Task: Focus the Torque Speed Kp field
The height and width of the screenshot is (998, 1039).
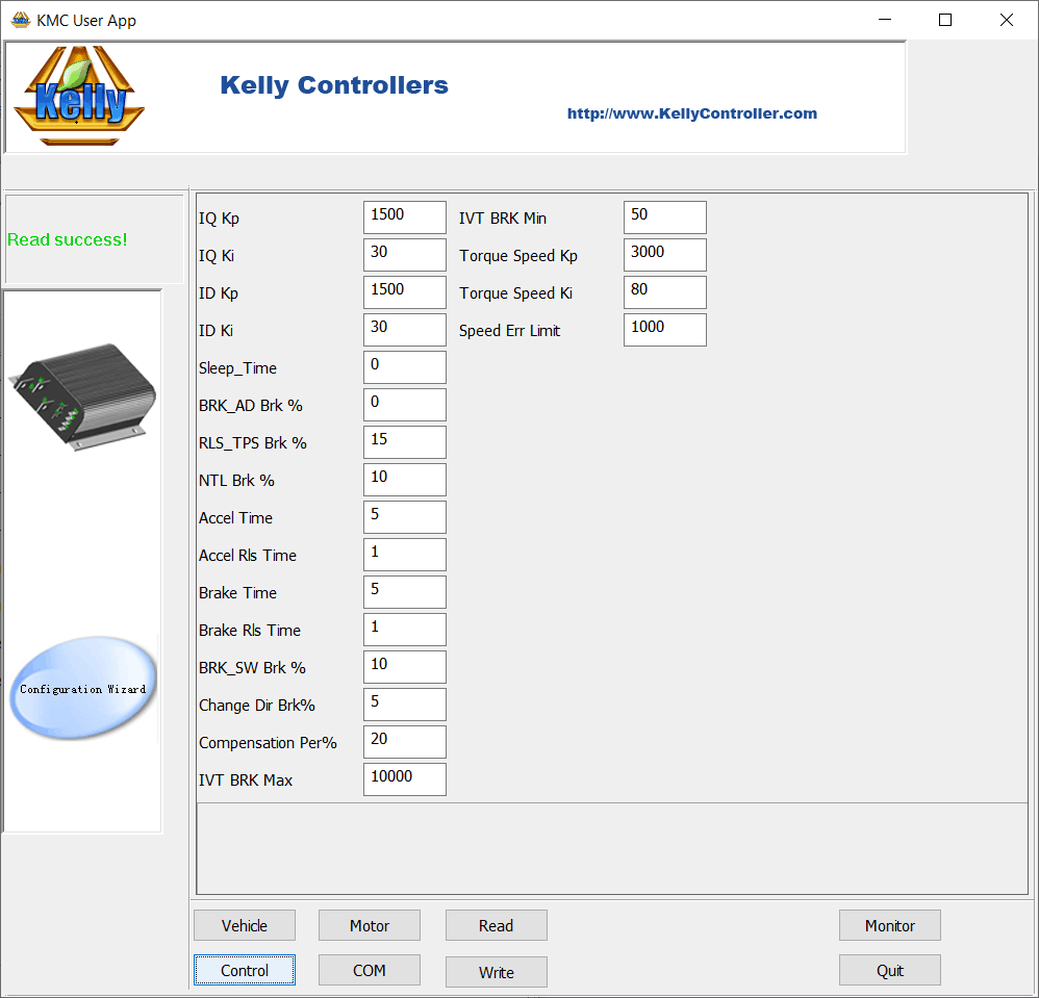Action: coord(665,255)
